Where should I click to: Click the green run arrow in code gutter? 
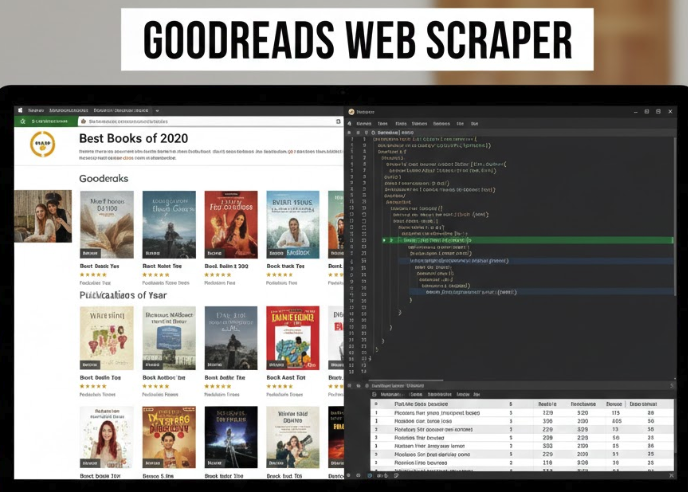(x=384, y=241)
